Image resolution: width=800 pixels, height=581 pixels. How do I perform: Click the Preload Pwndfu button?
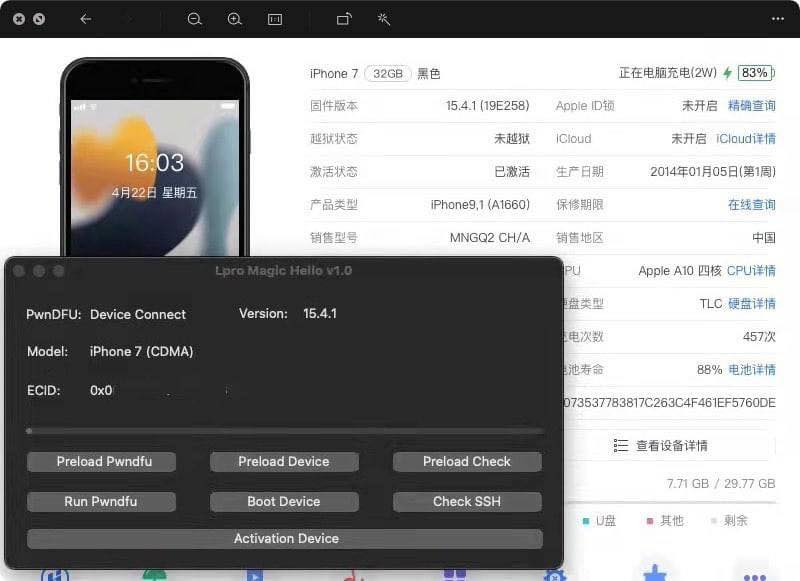pyautogui.click(x=102, y=462)
